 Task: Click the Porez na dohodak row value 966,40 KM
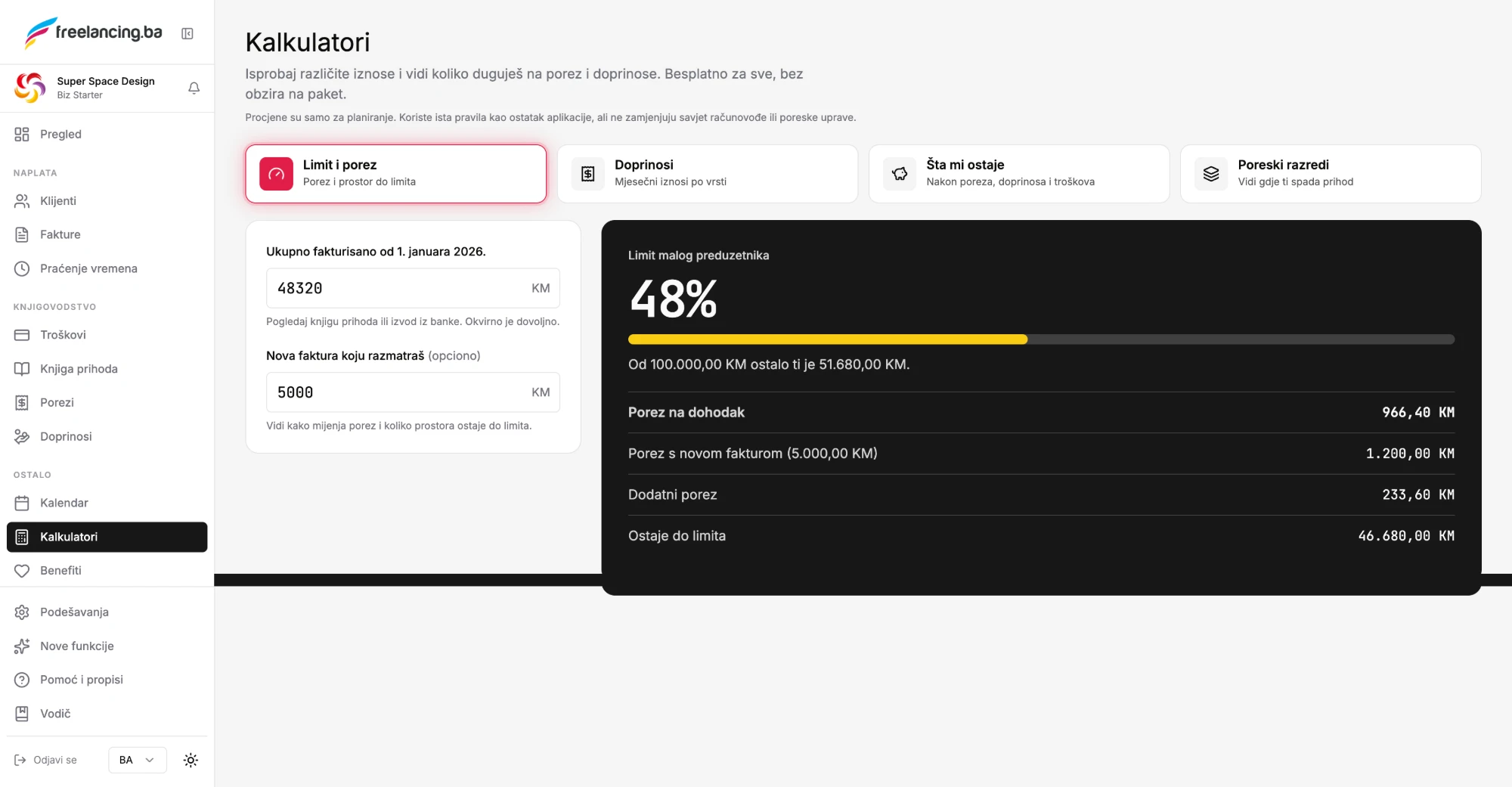coord(1418,412)
